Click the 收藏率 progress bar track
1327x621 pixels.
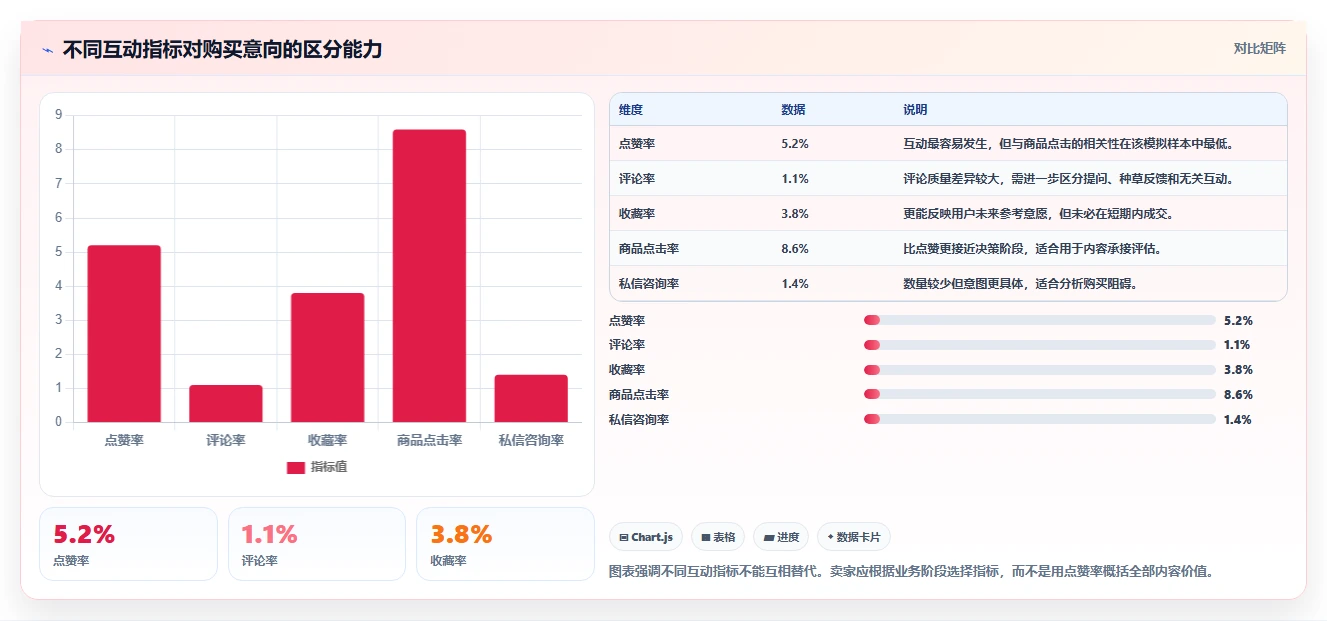1040,370
